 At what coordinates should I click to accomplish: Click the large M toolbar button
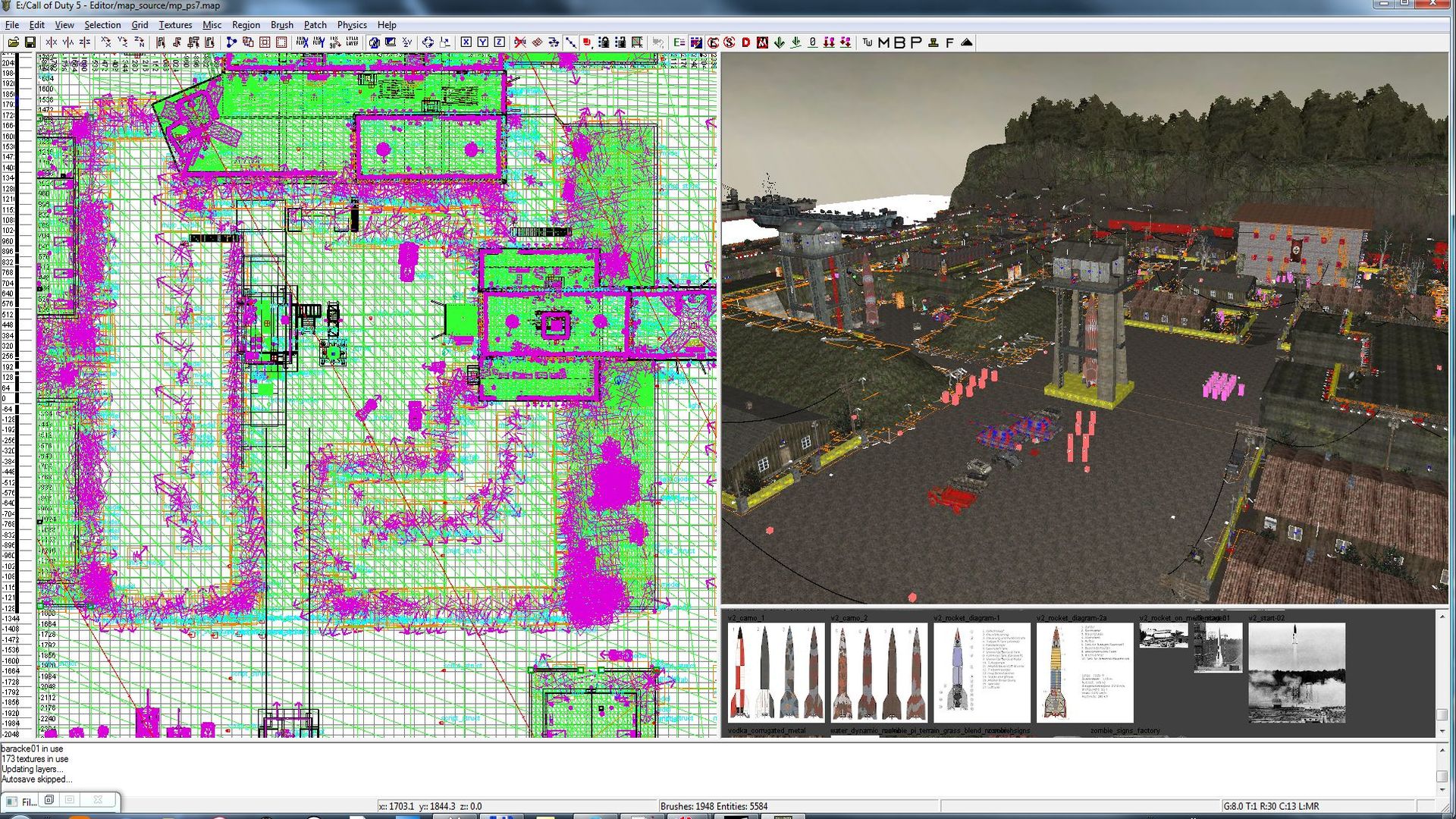click(884, 42)
